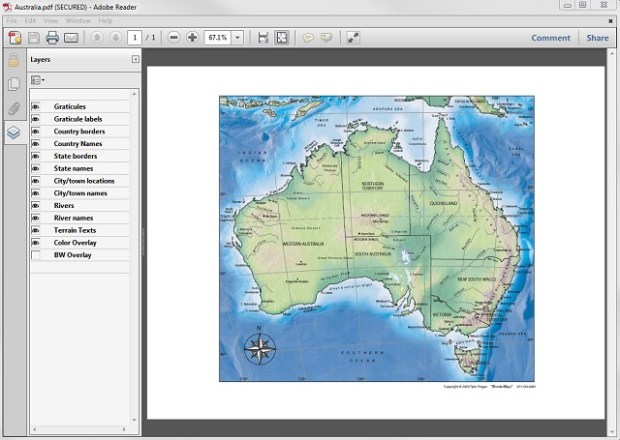620x440 pixels.
Task: Open the zoom percentage dropdown
Action: [x=238, y=38]
